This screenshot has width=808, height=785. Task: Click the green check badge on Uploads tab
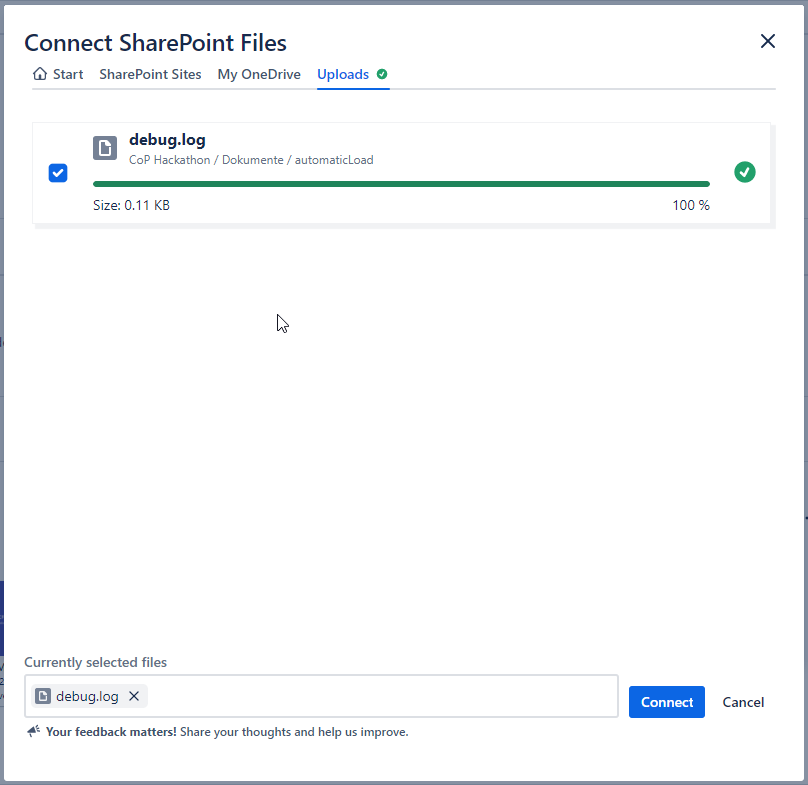[x=382, y=74]
